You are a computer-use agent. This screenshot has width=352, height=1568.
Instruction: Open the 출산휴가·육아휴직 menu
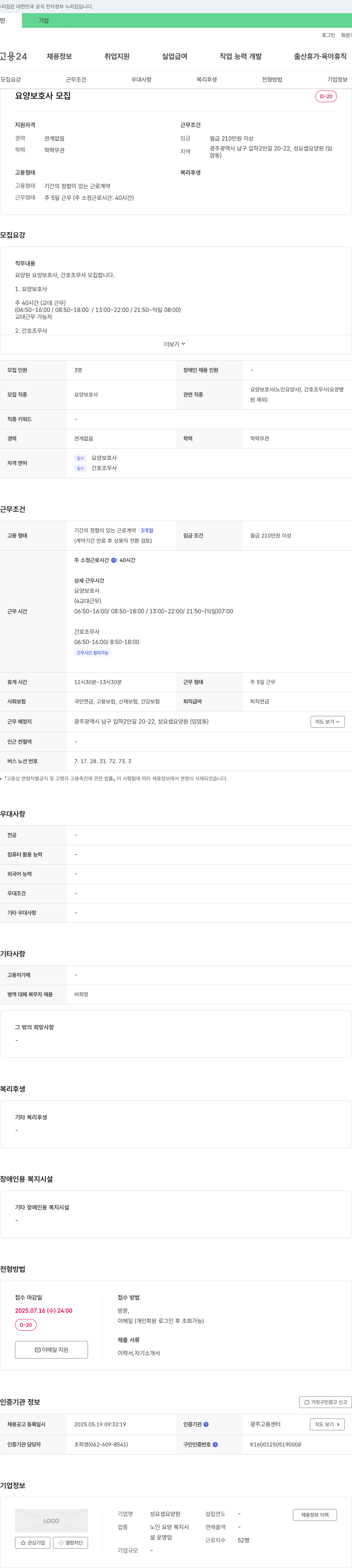point(320,57)
